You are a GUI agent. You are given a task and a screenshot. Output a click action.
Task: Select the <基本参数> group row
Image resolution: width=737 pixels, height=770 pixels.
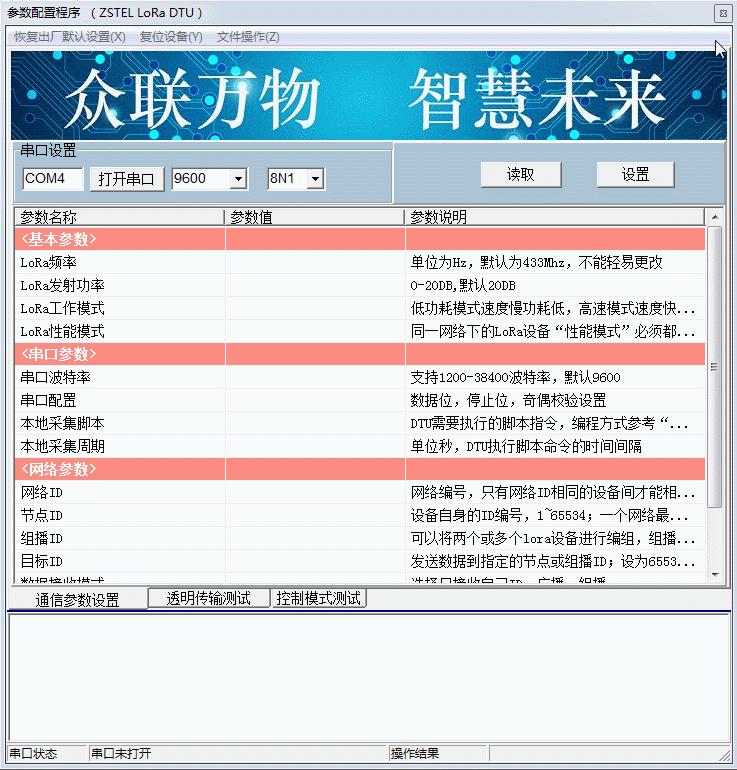point(360,239)
